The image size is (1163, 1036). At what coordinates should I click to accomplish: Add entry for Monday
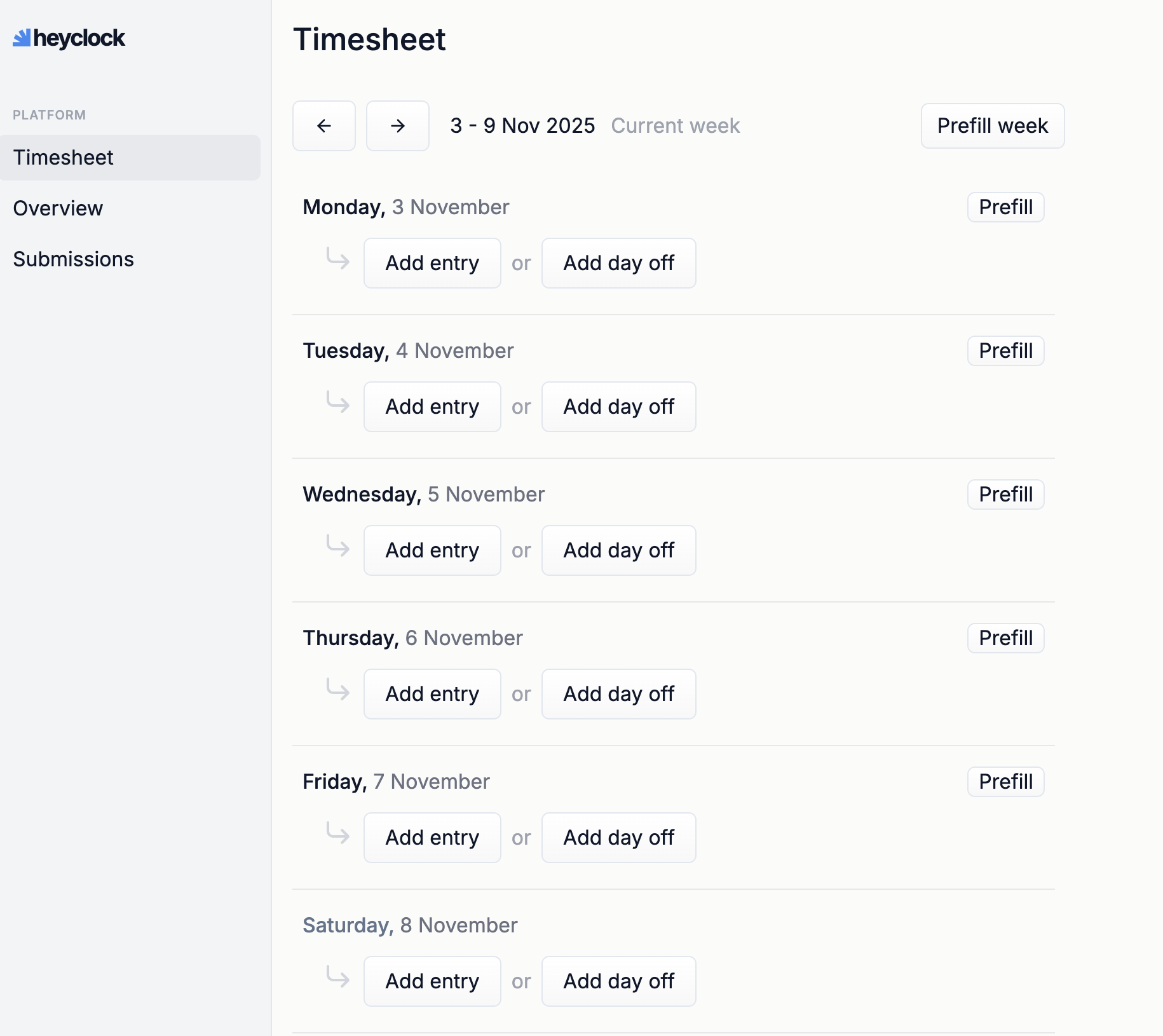(432, 263)
